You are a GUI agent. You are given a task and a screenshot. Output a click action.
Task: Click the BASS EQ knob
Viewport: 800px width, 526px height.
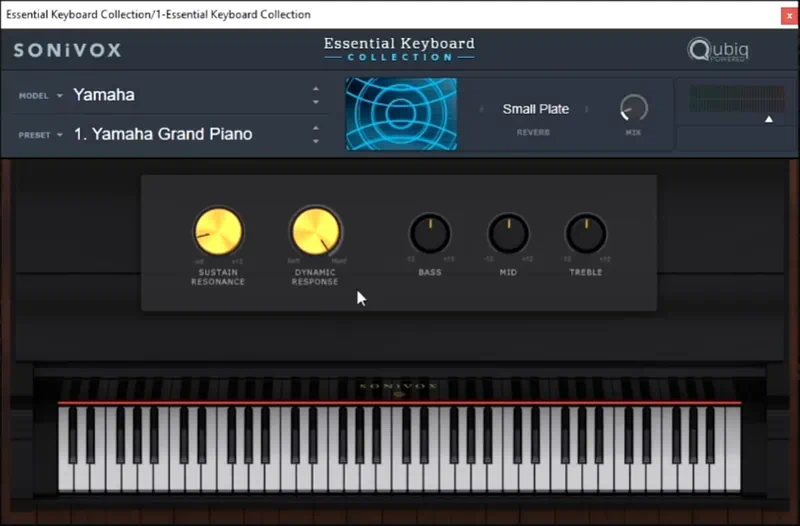(430, 234)
